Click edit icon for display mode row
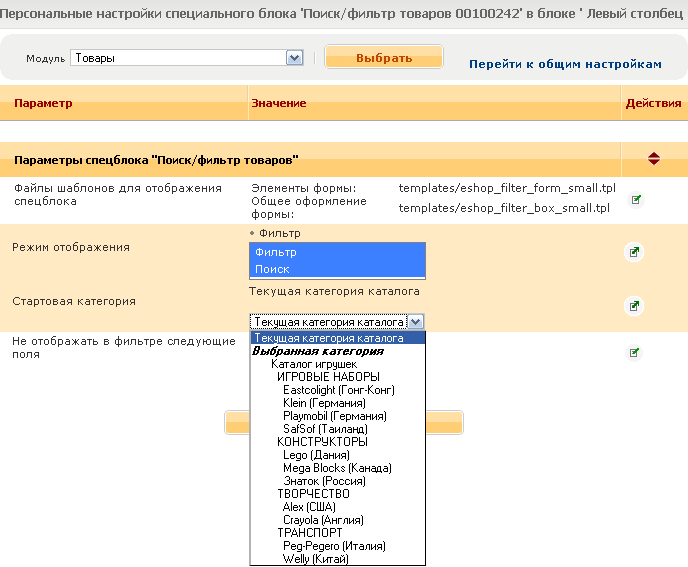The image size is (688, 567). pyautogui.click(x=635, y=252)
